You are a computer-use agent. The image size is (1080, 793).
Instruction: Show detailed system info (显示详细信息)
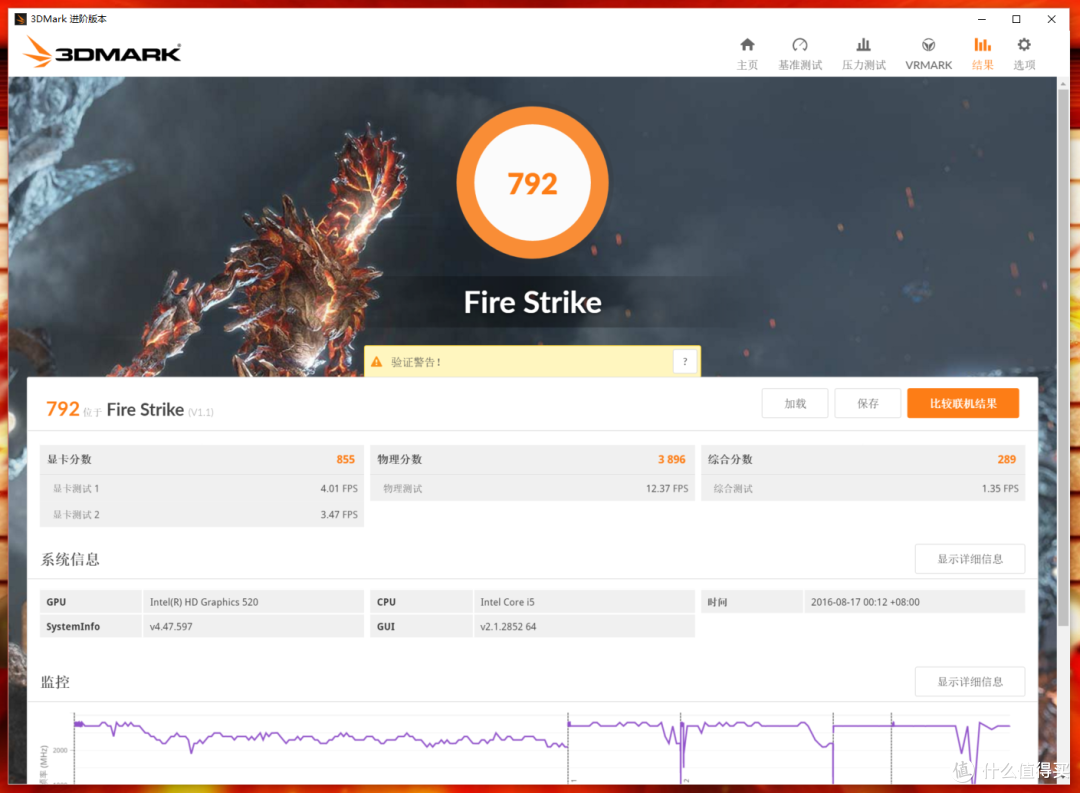970,559
